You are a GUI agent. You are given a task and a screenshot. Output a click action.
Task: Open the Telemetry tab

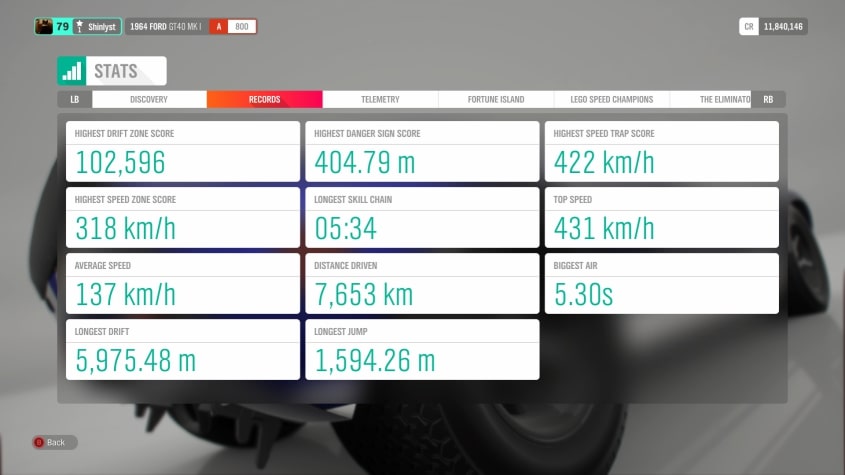(380, 100)
